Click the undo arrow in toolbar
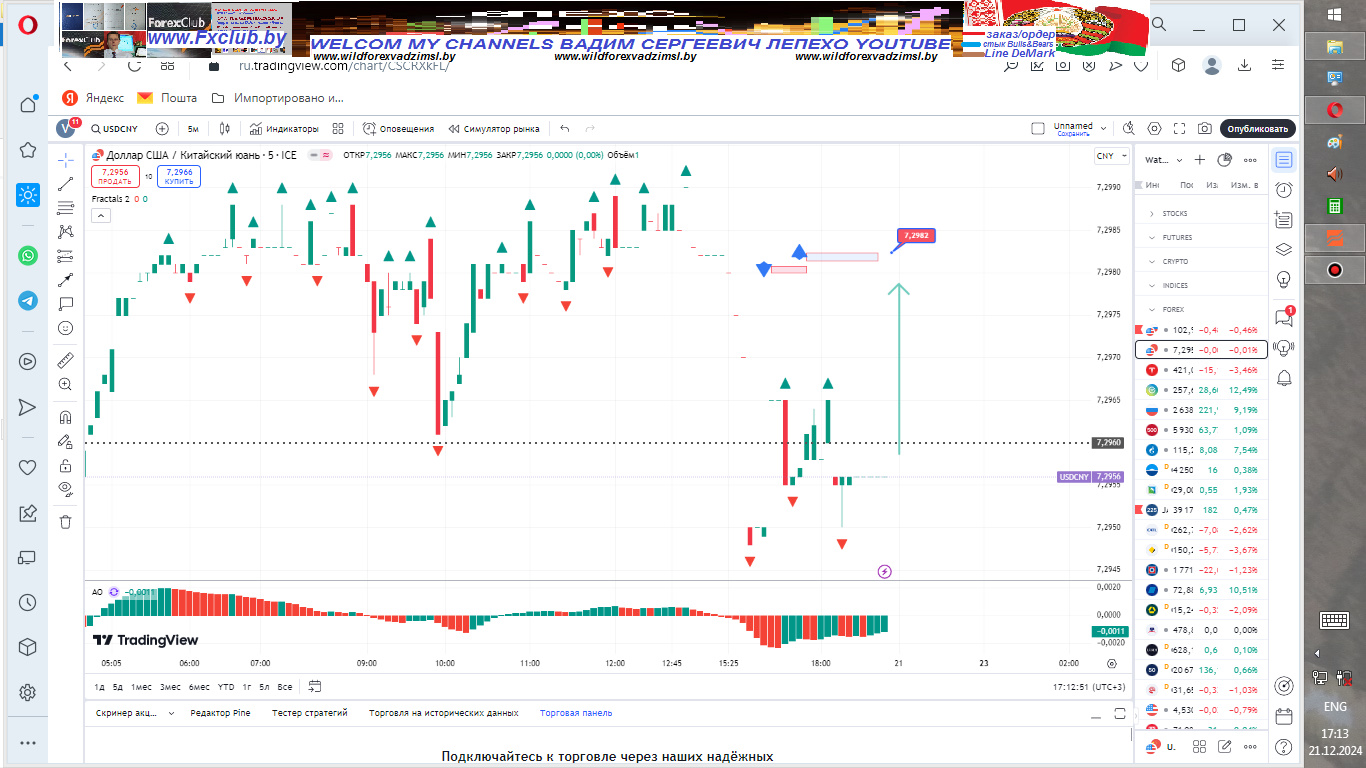Image resolution: width=1366 pixels, height=768 pixels. (x=565, y=129)
